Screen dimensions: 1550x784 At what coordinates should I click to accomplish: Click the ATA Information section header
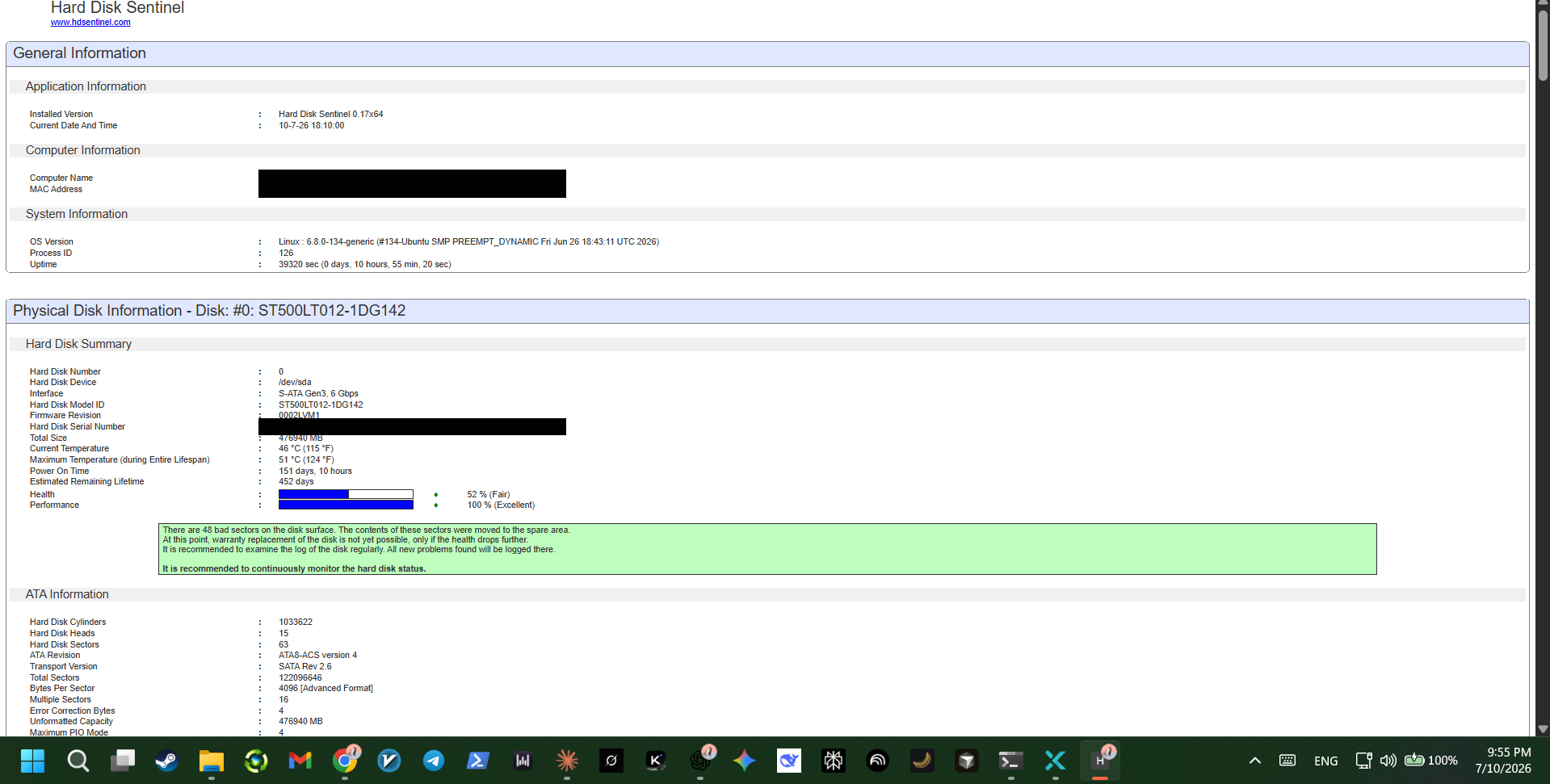[67, 594]
